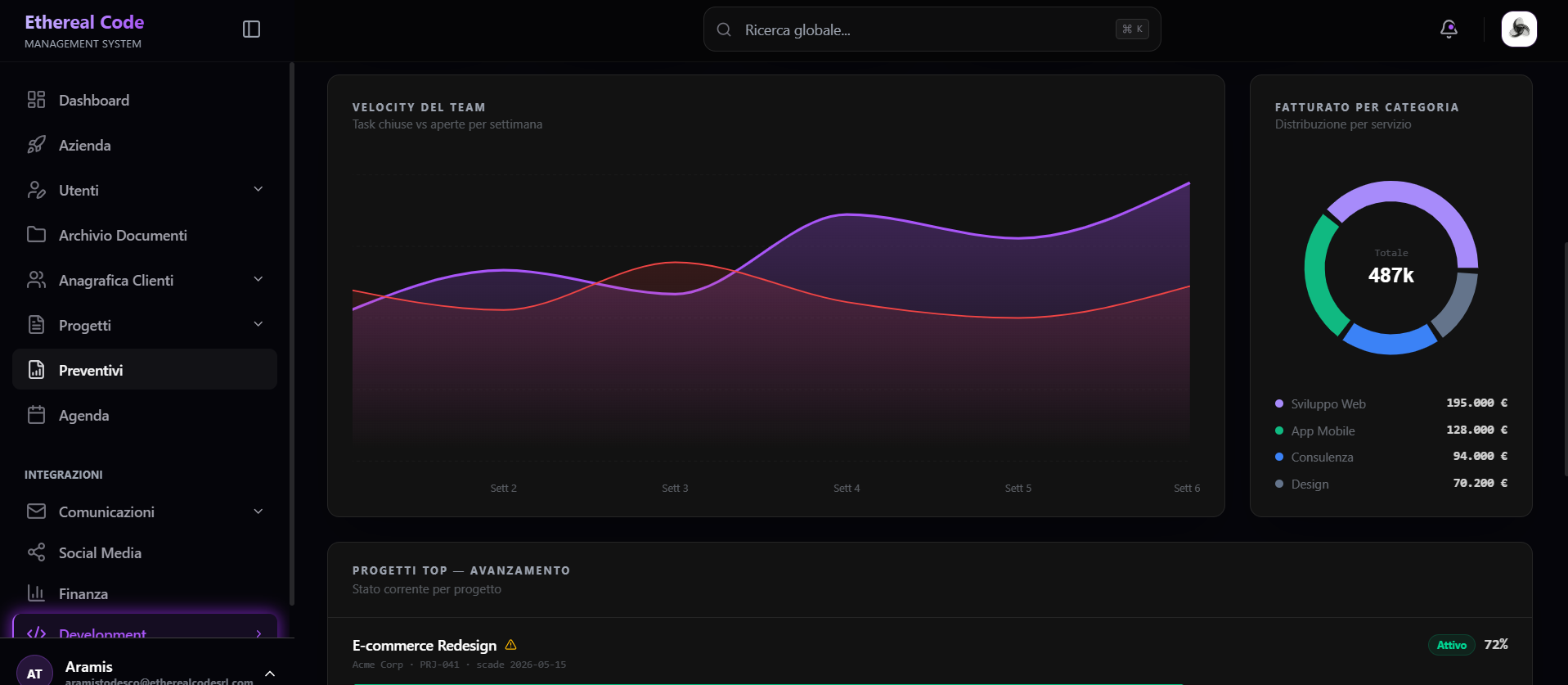Open the notifications bell

point(1449,29)
